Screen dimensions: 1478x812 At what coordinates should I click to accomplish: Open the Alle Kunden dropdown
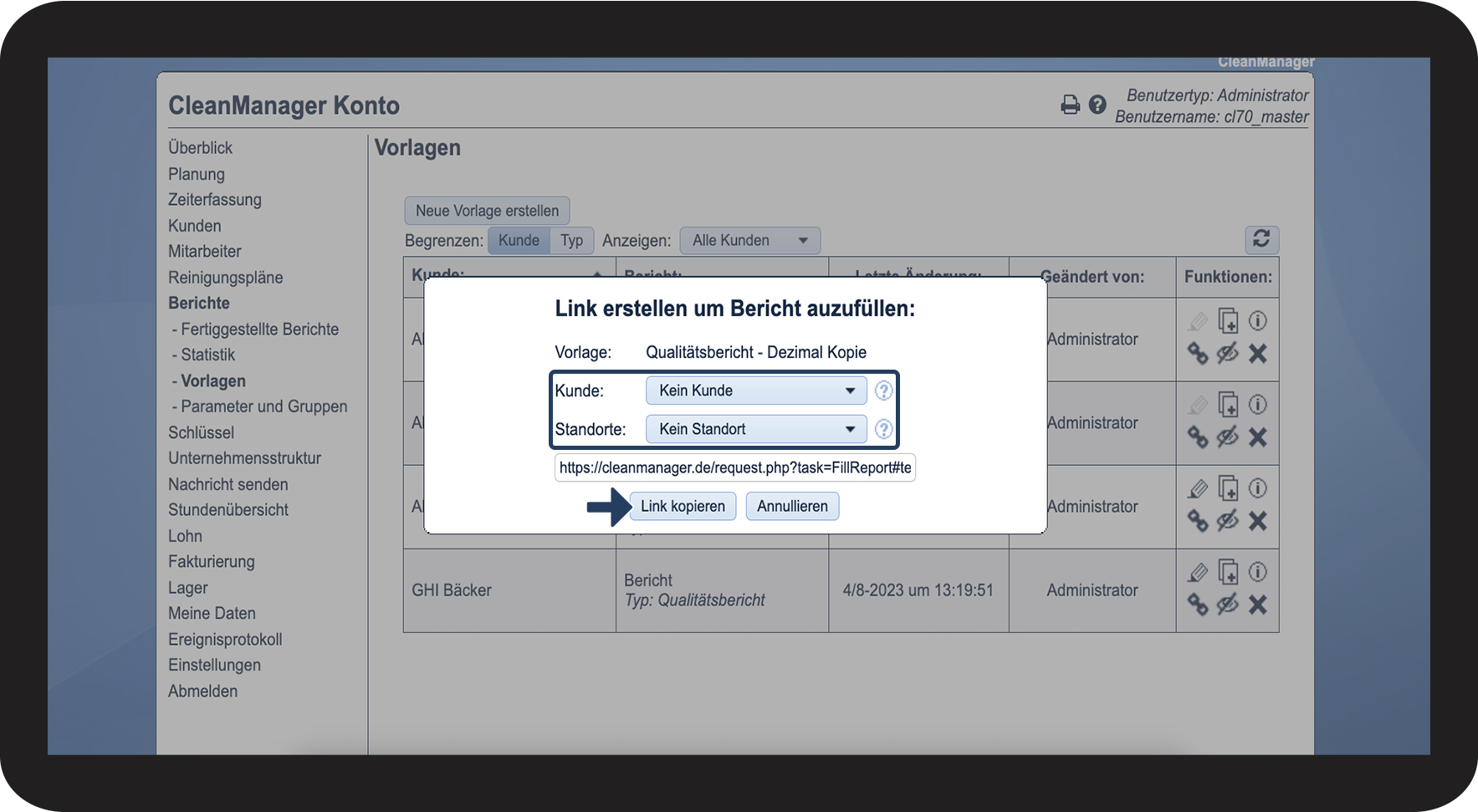point(749,241)
